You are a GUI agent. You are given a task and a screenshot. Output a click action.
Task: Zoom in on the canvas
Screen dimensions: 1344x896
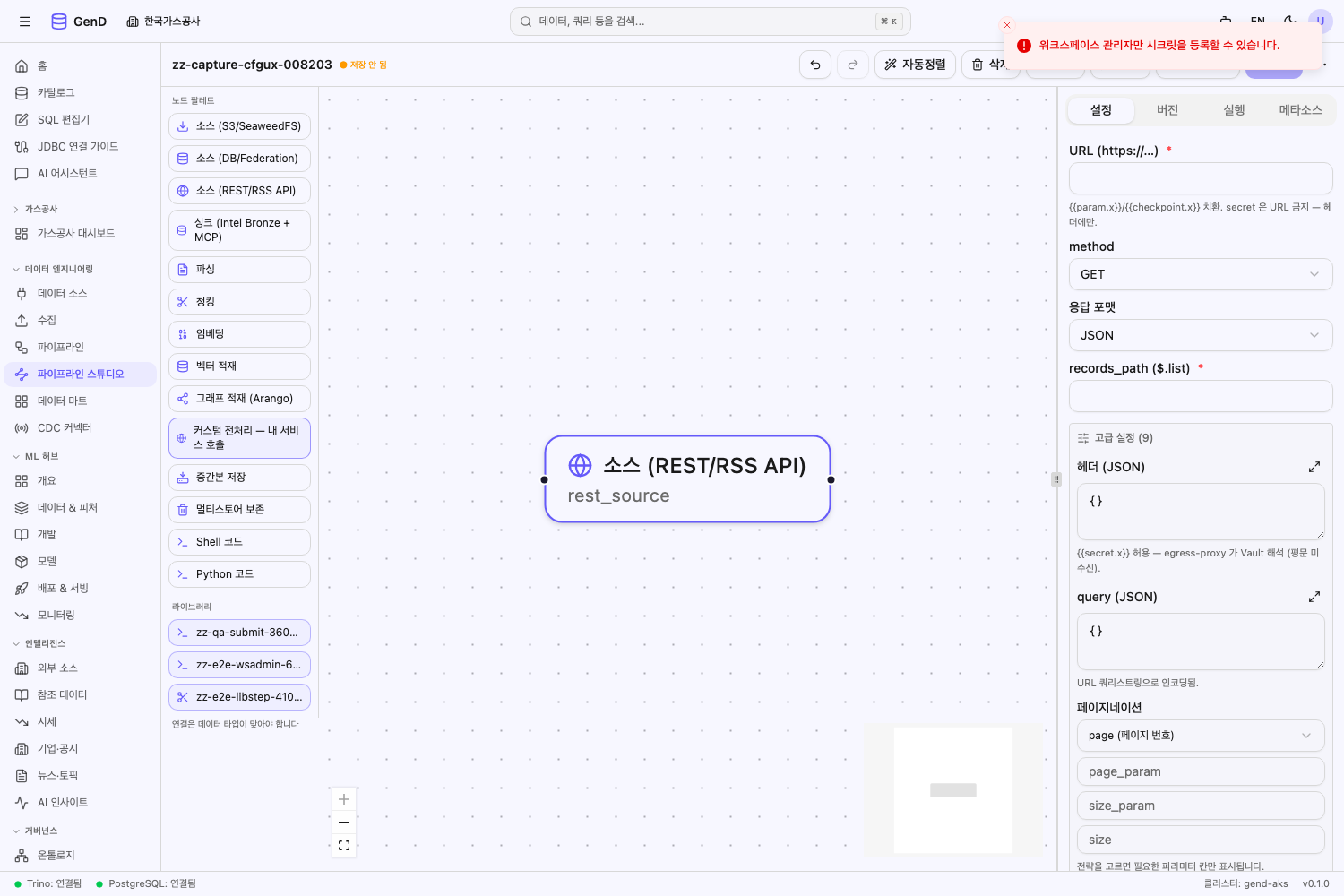tap(344, 799)
